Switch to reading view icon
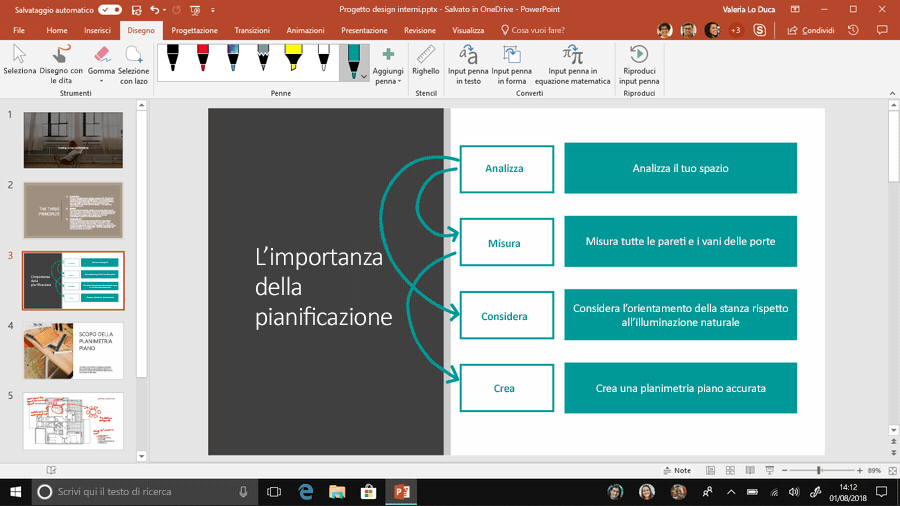Image resolution: width=900 pixels, height=506 pixels. 750,470
